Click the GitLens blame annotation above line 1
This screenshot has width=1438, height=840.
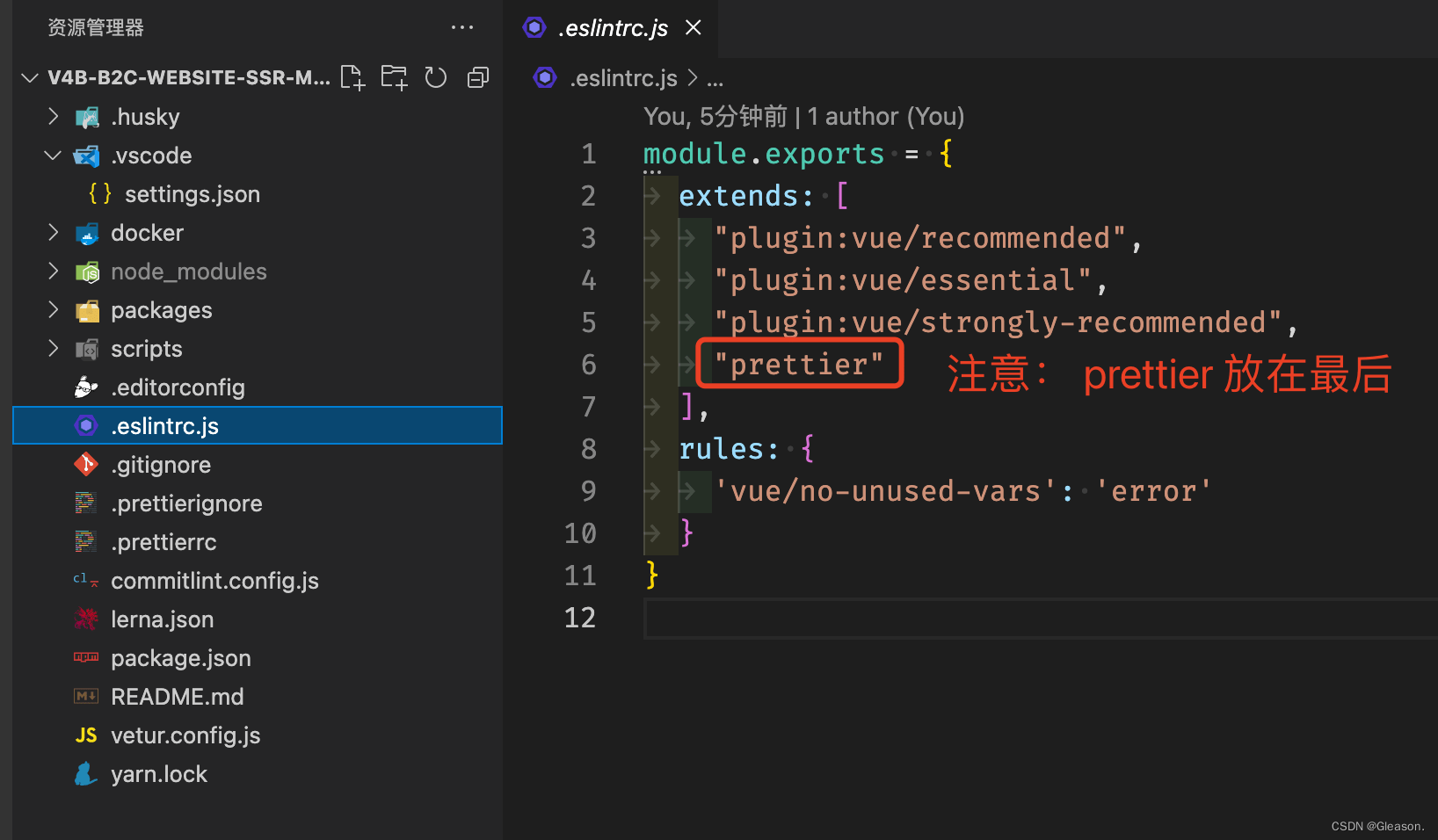click(x=804, y=115)
